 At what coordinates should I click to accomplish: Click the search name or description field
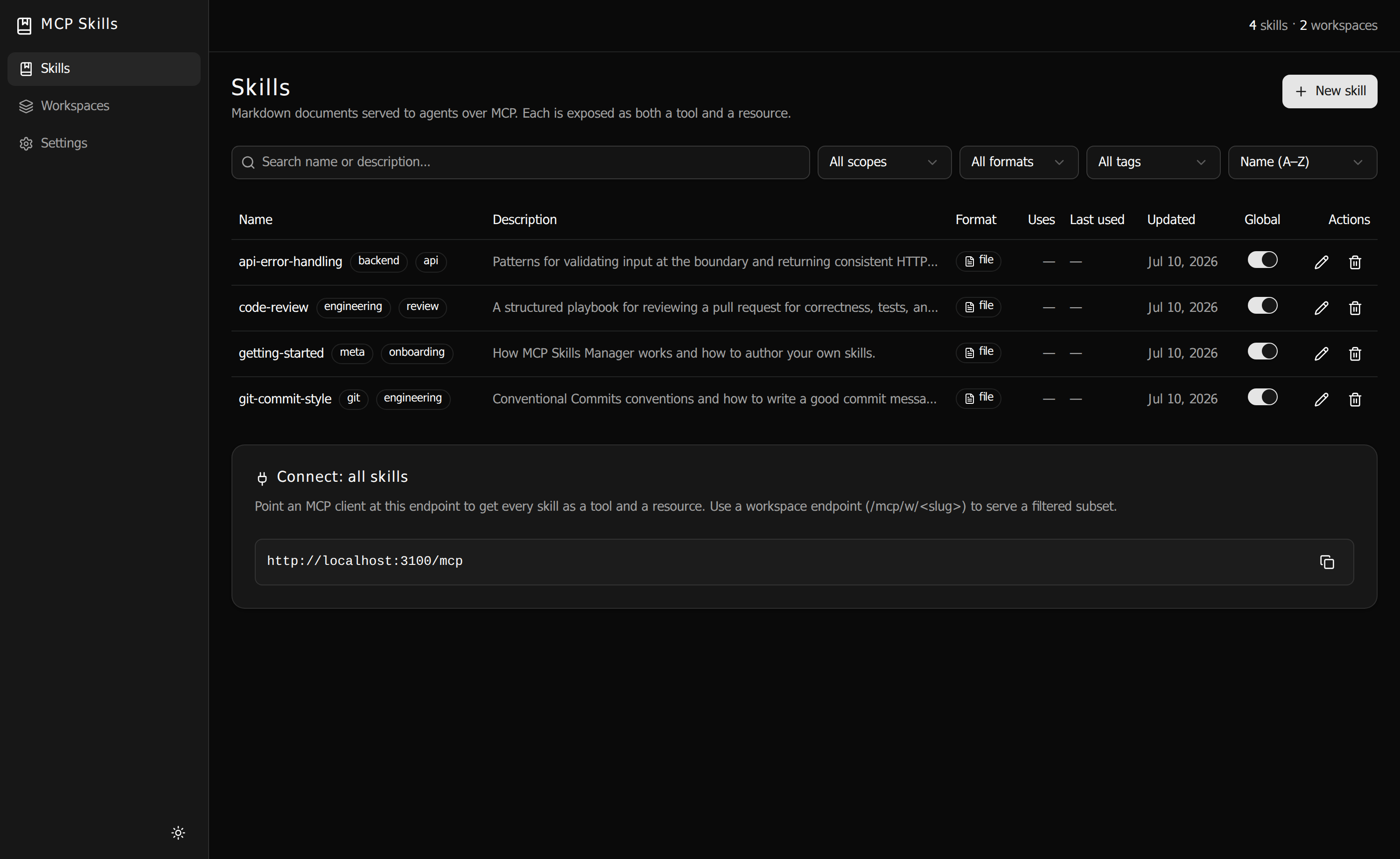tap(520, 162)
